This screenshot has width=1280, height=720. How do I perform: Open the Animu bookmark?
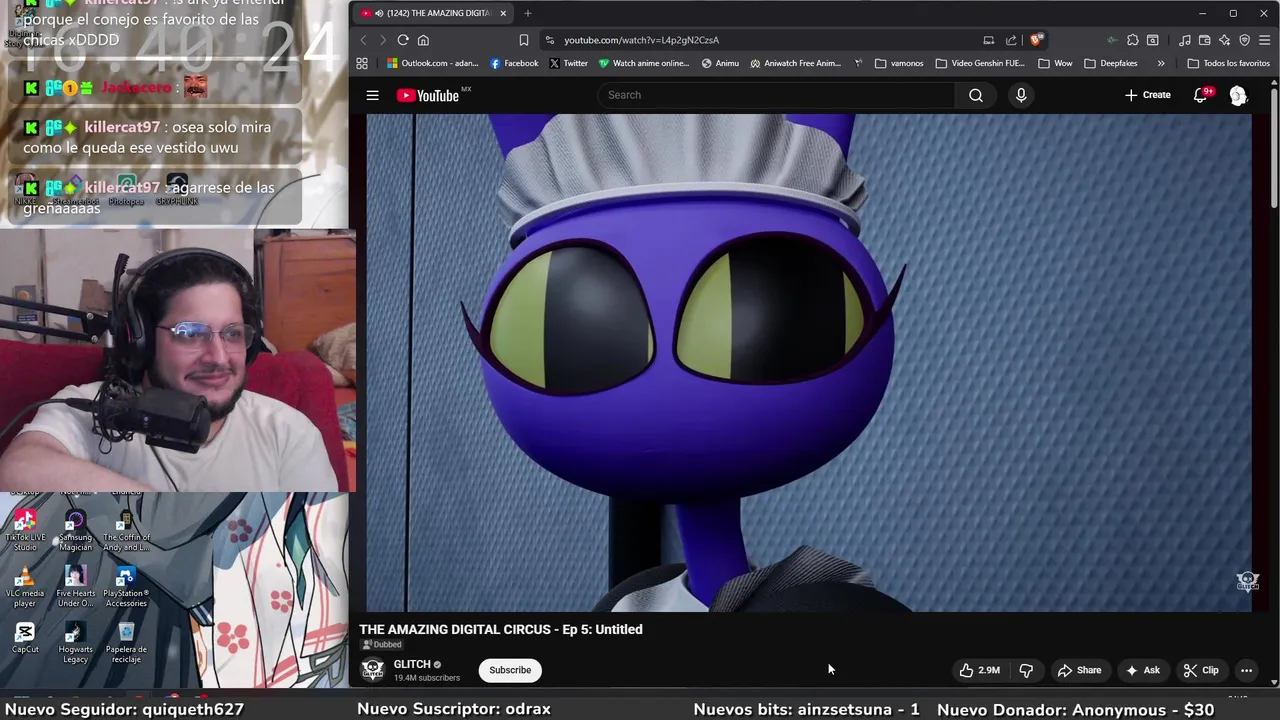(x=720, y=63)
